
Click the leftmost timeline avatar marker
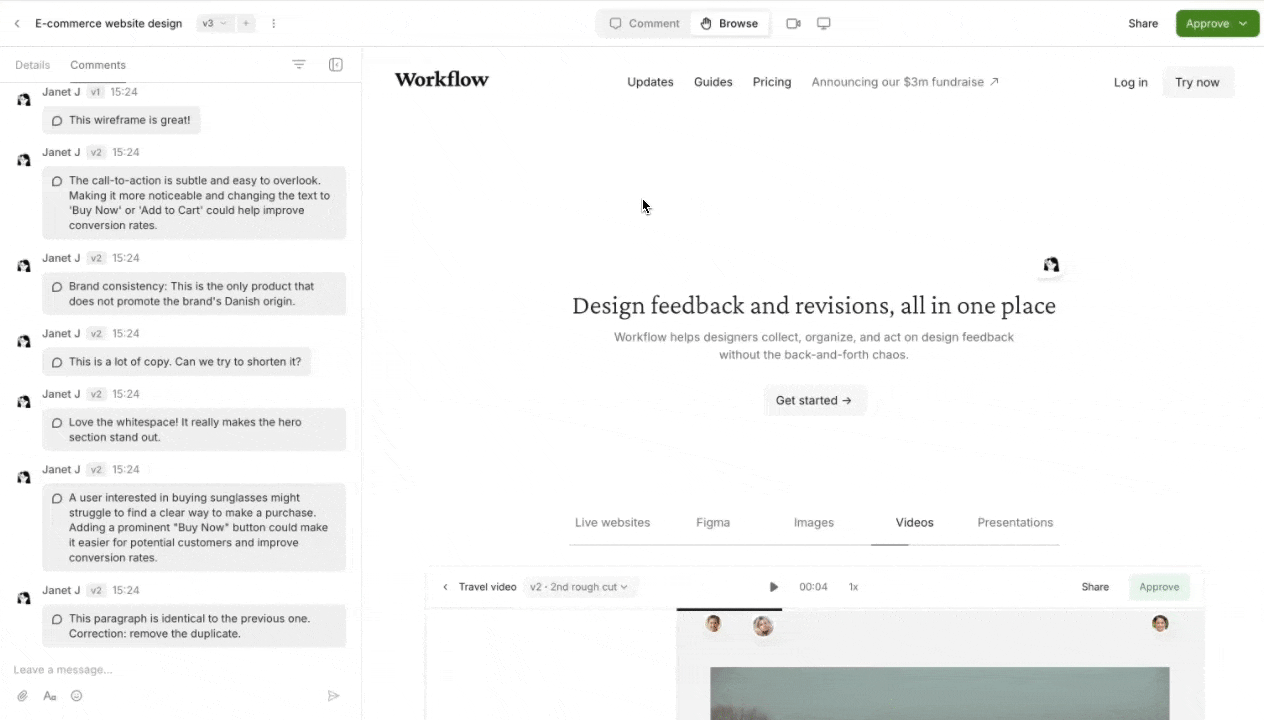point(713,624)
